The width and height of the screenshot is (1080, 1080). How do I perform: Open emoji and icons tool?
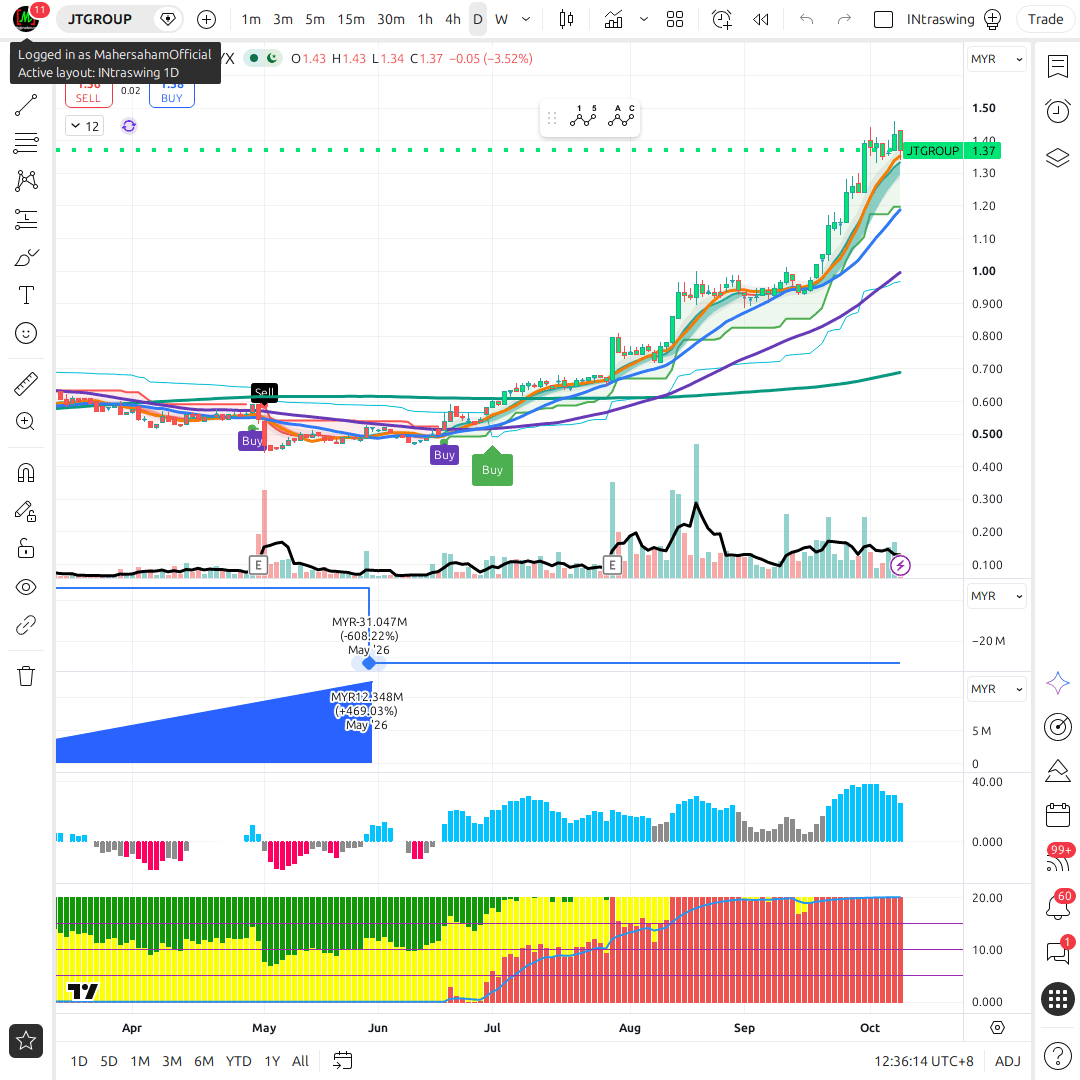click(x=26, y=333)
